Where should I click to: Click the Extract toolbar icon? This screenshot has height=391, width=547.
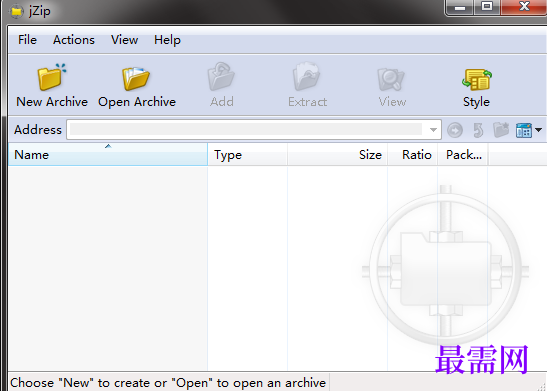point(307,76)
